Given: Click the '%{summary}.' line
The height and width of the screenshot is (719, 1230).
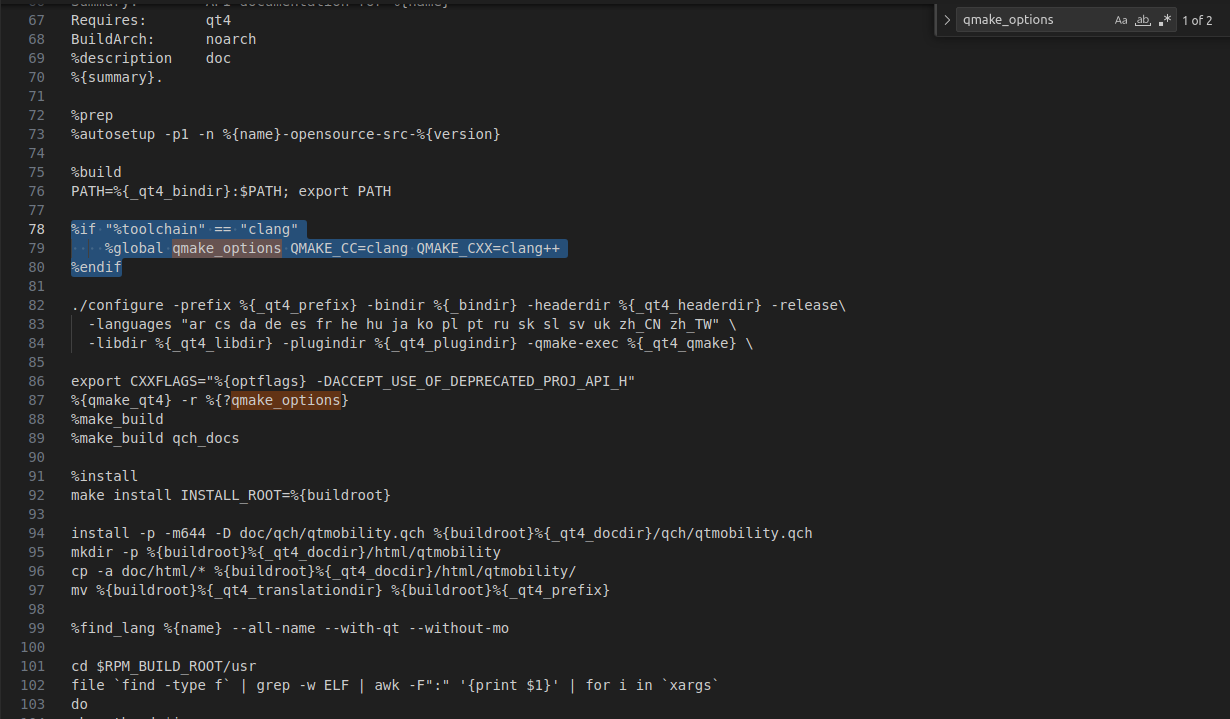Looking at the screenshot, I should pos(117,77).
